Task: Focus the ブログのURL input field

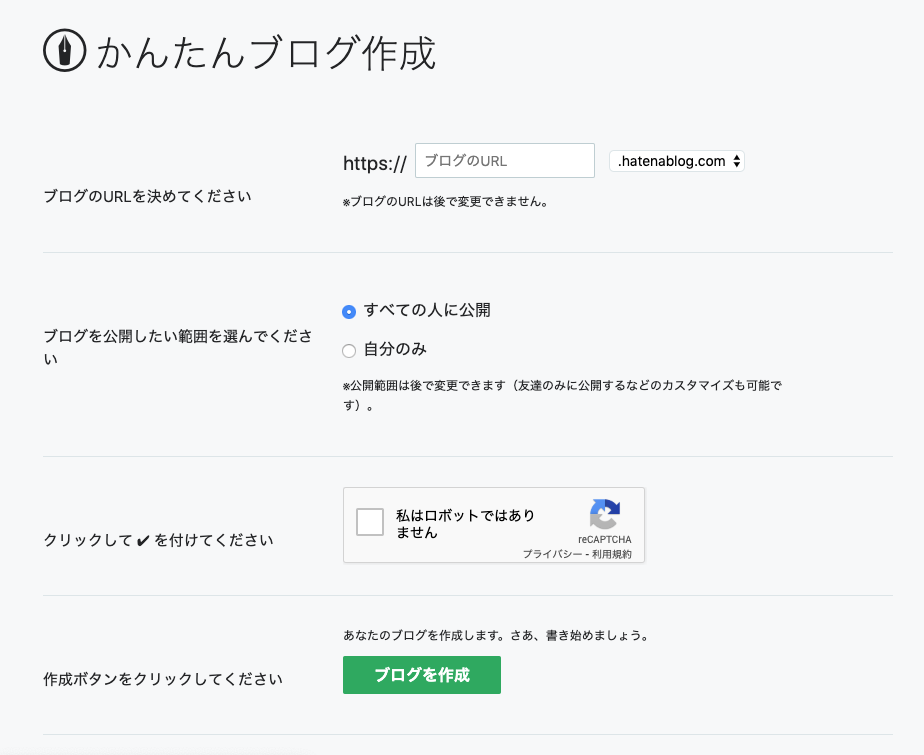Action: pyautogui.click(x=505, y=160)
